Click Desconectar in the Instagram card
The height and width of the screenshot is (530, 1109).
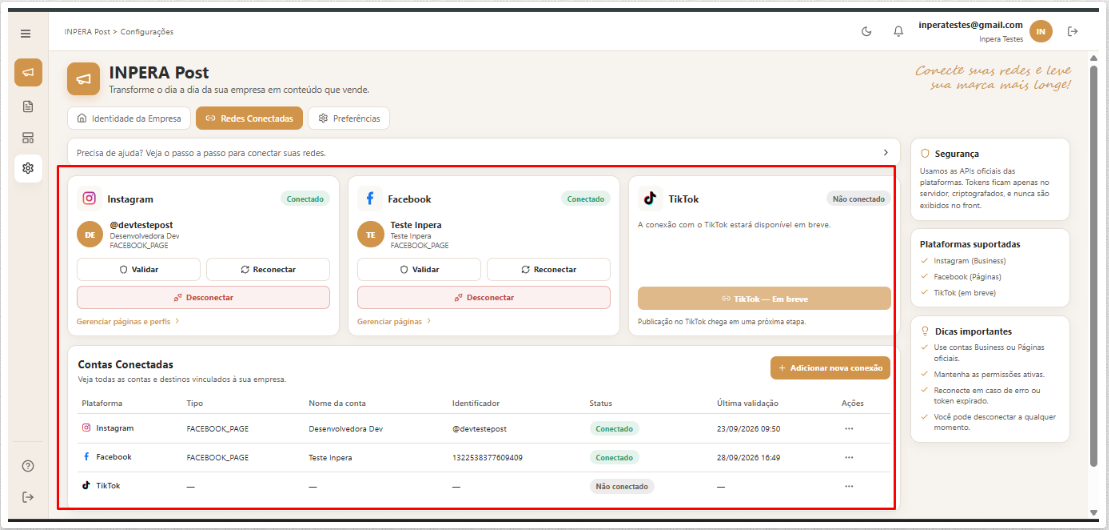[x=203, y=297]
